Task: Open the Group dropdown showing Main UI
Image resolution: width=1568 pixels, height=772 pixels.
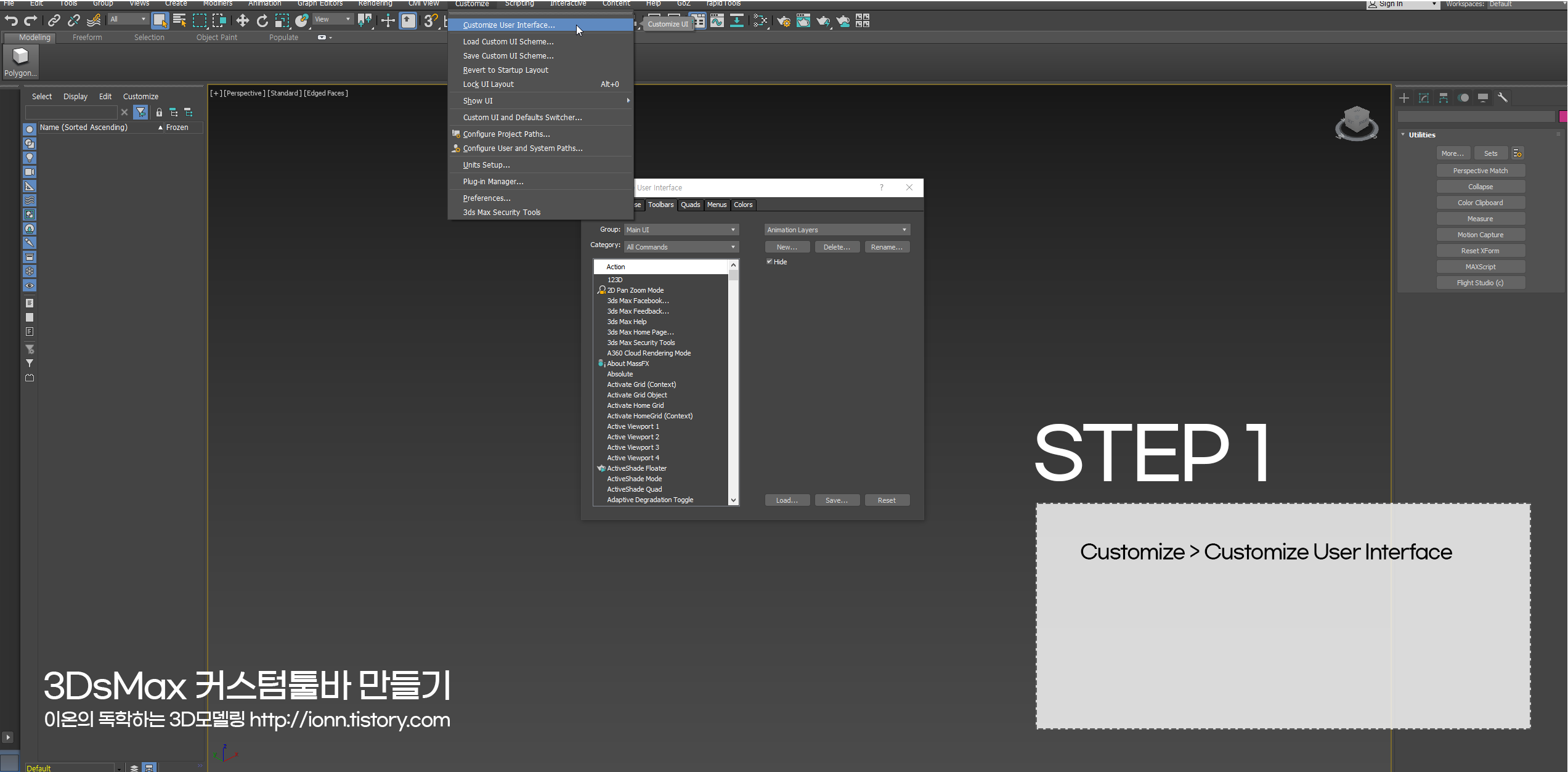Action: [x=681, y=230]
